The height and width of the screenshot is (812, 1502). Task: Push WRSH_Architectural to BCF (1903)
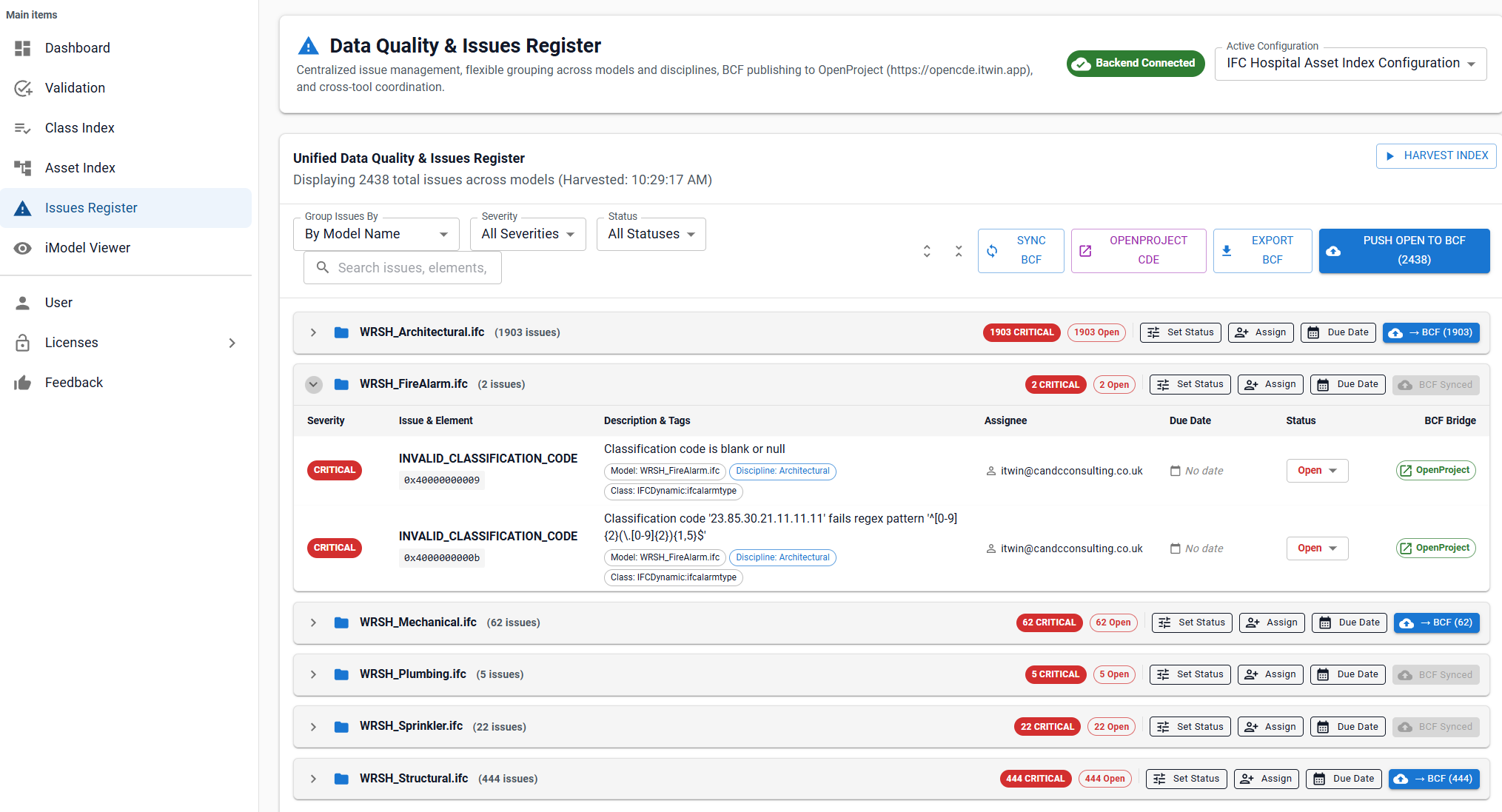coord(1431,333)
